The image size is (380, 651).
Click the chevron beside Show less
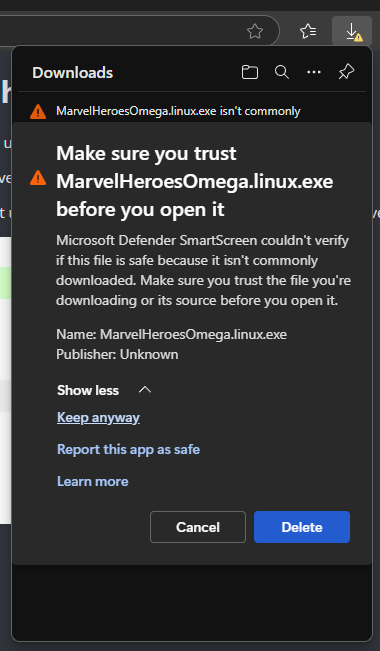tap(145, 389)
